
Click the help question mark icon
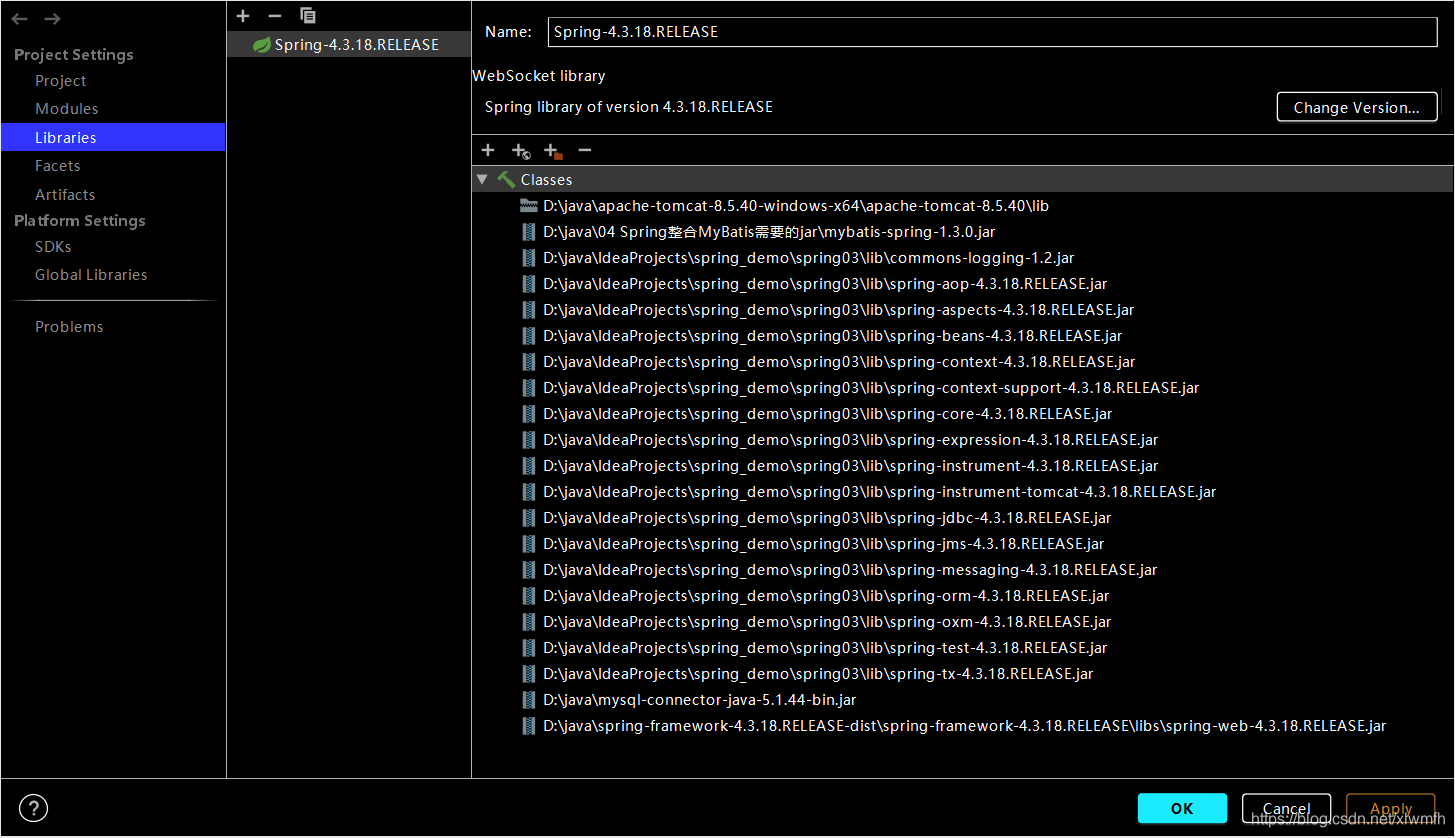tap(34, 808)
